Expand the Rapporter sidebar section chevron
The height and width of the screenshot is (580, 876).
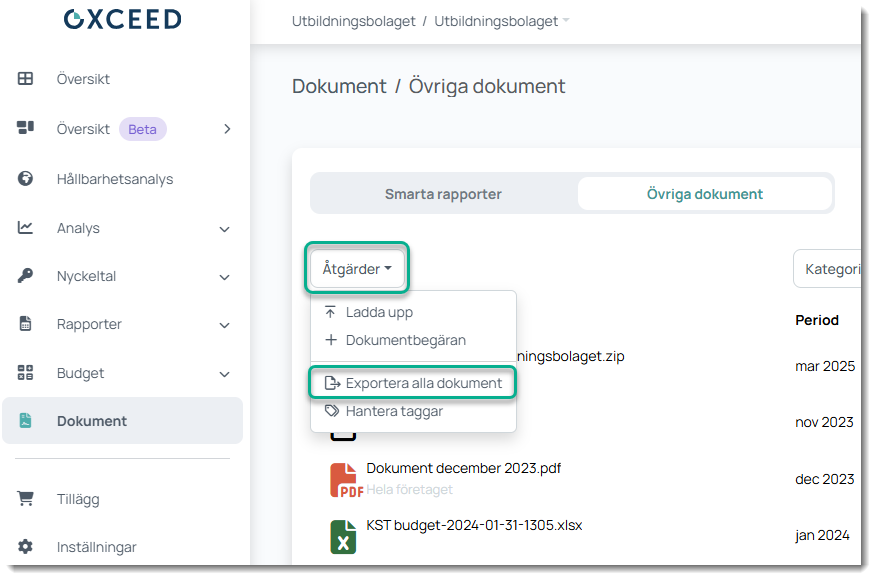pyautogui.click(x=225, y=325)
